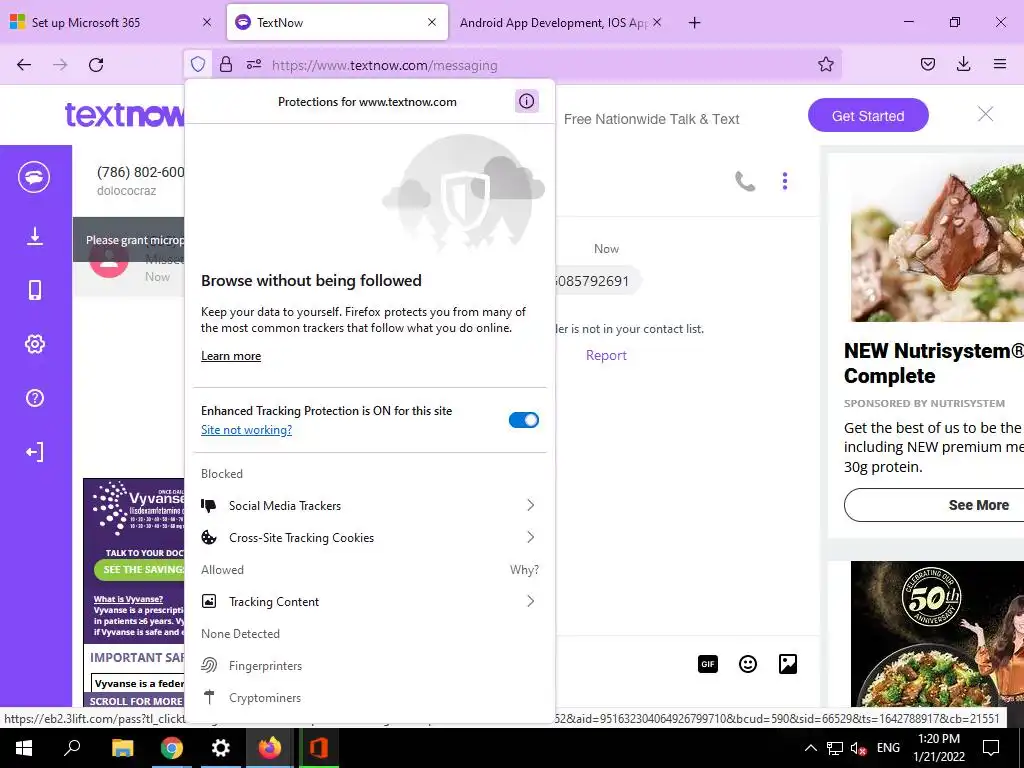1024x768 pixels.
Task: Open the Firefox hamburger menu
Action: click(1000, 64)
